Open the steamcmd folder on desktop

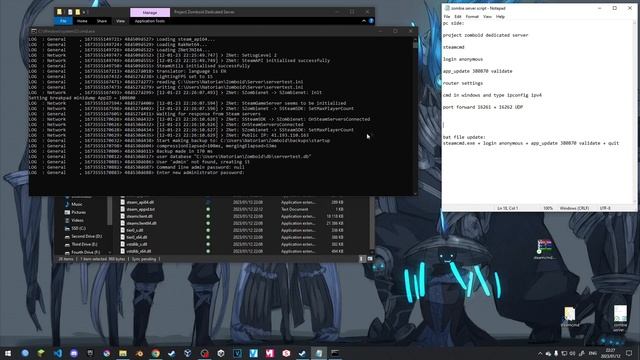pos(570,317)
